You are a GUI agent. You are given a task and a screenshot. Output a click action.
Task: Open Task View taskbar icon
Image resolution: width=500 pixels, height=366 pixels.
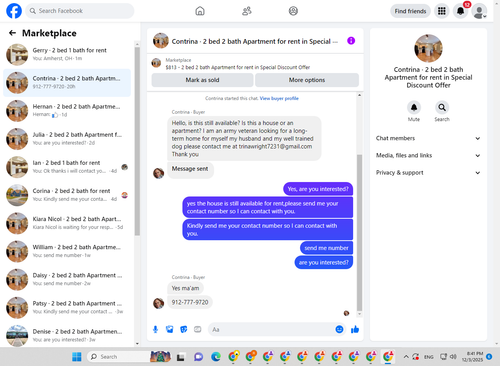click(x=181, y=357)
